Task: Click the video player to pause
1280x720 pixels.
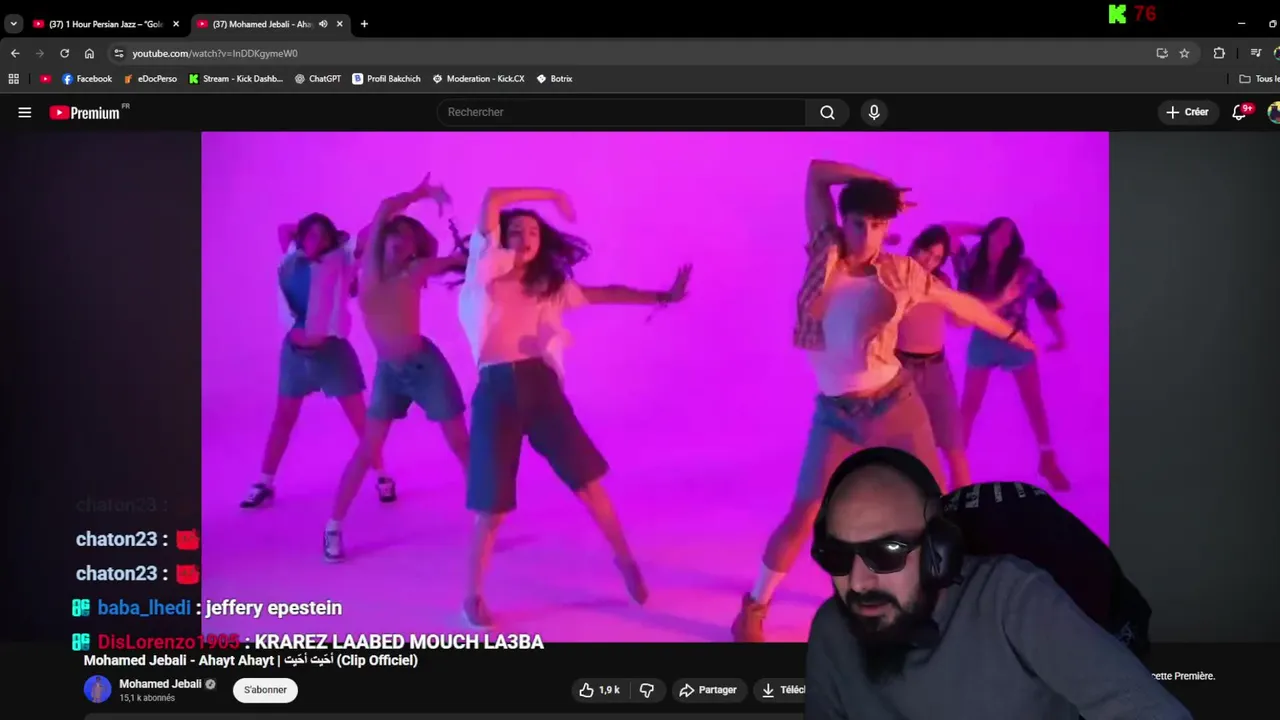Action: tap(654, 386)
